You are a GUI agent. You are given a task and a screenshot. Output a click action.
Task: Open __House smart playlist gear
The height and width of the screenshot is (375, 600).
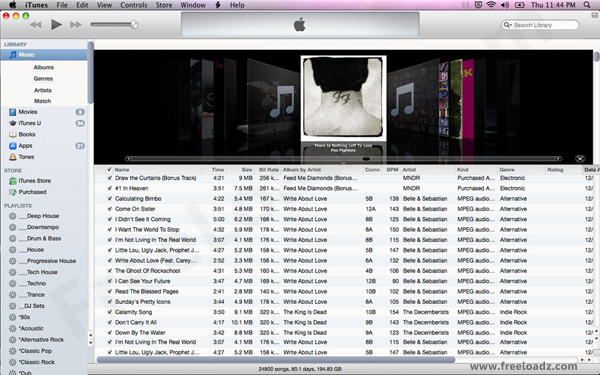[x=13, y=250]
